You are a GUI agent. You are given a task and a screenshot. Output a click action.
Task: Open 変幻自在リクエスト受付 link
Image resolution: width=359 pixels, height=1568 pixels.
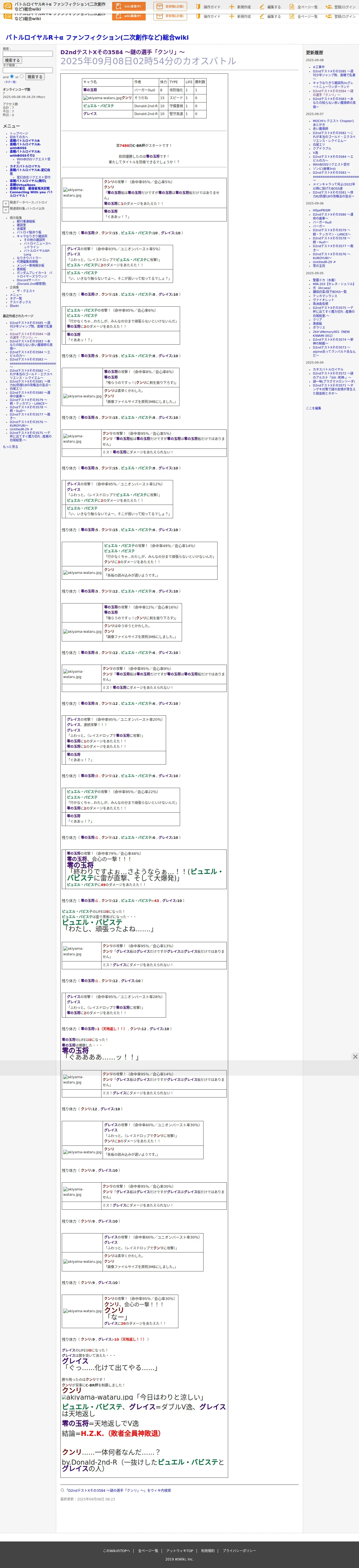pos(34,177)
